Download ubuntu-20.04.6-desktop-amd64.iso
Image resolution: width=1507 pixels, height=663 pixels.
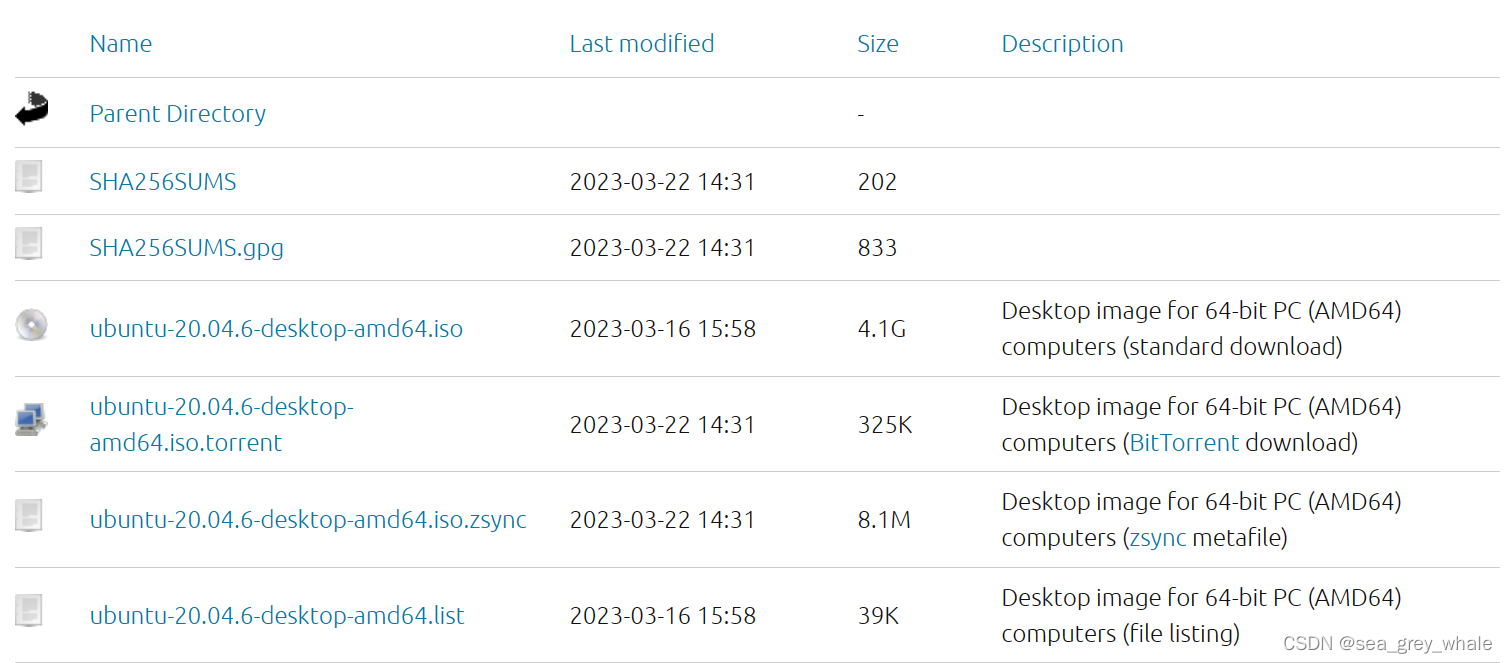tap(276, 328)
